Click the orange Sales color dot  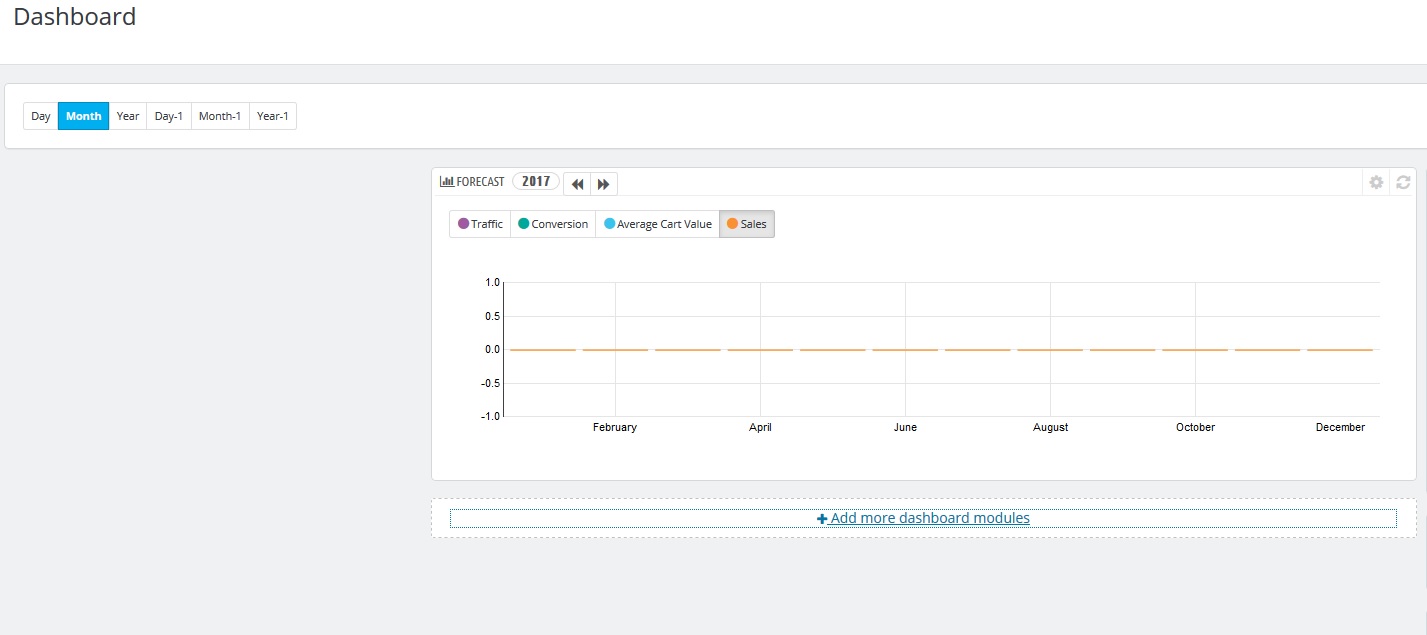[732, 224]
